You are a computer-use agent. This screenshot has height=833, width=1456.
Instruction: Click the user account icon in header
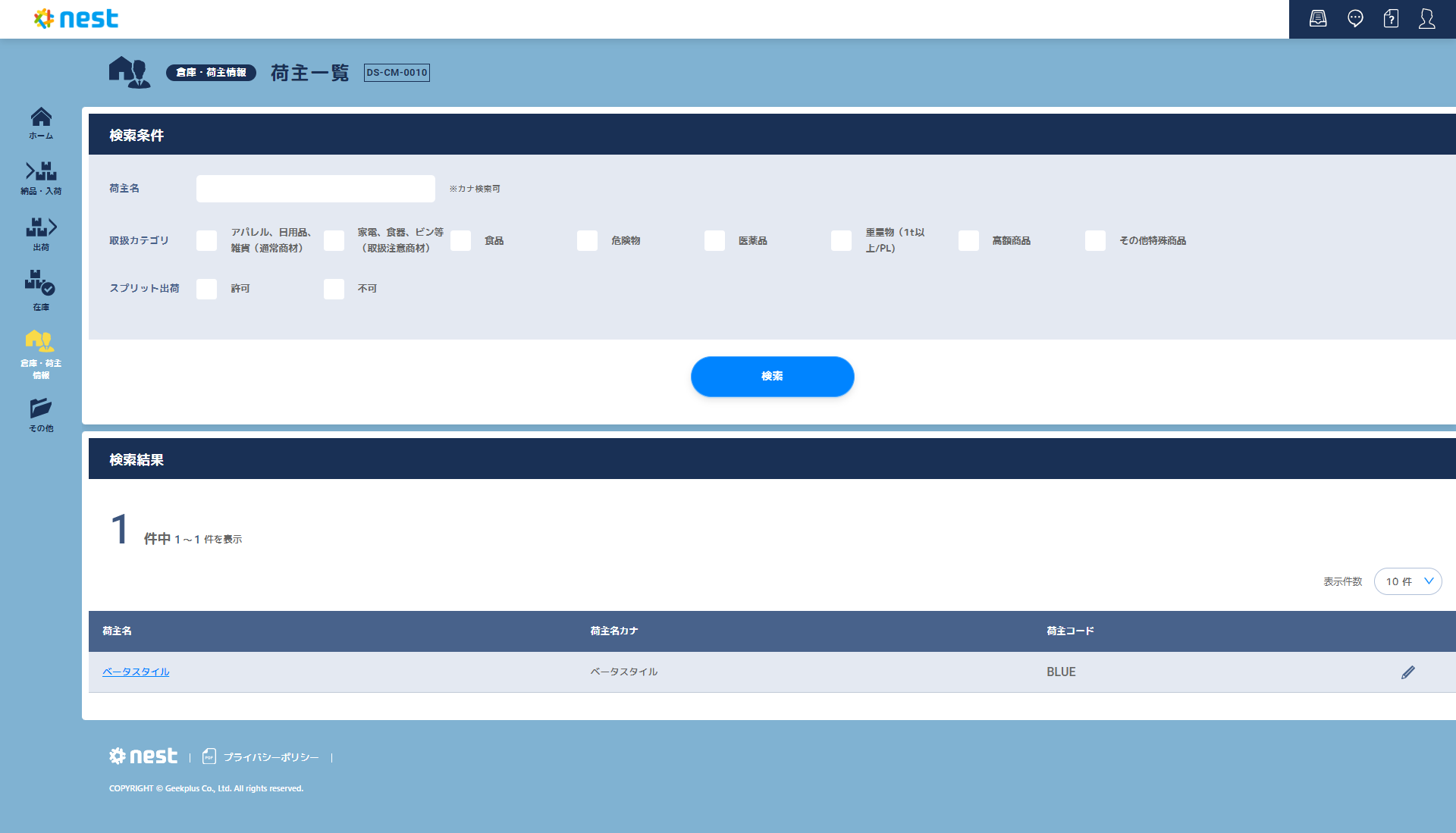(1426, 19)
